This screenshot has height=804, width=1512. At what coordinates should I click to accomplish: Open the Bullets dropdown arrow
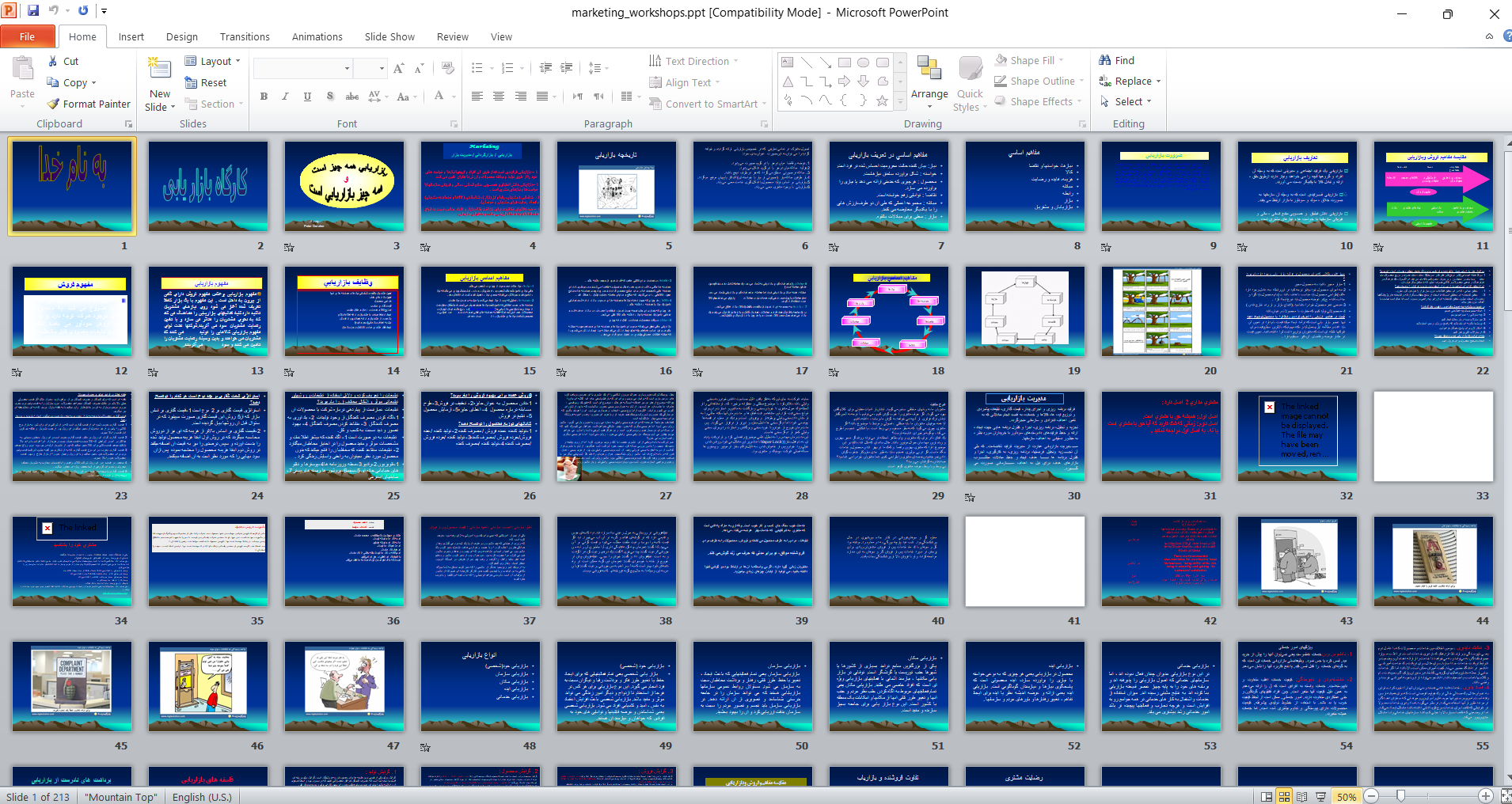pos(492,69)
